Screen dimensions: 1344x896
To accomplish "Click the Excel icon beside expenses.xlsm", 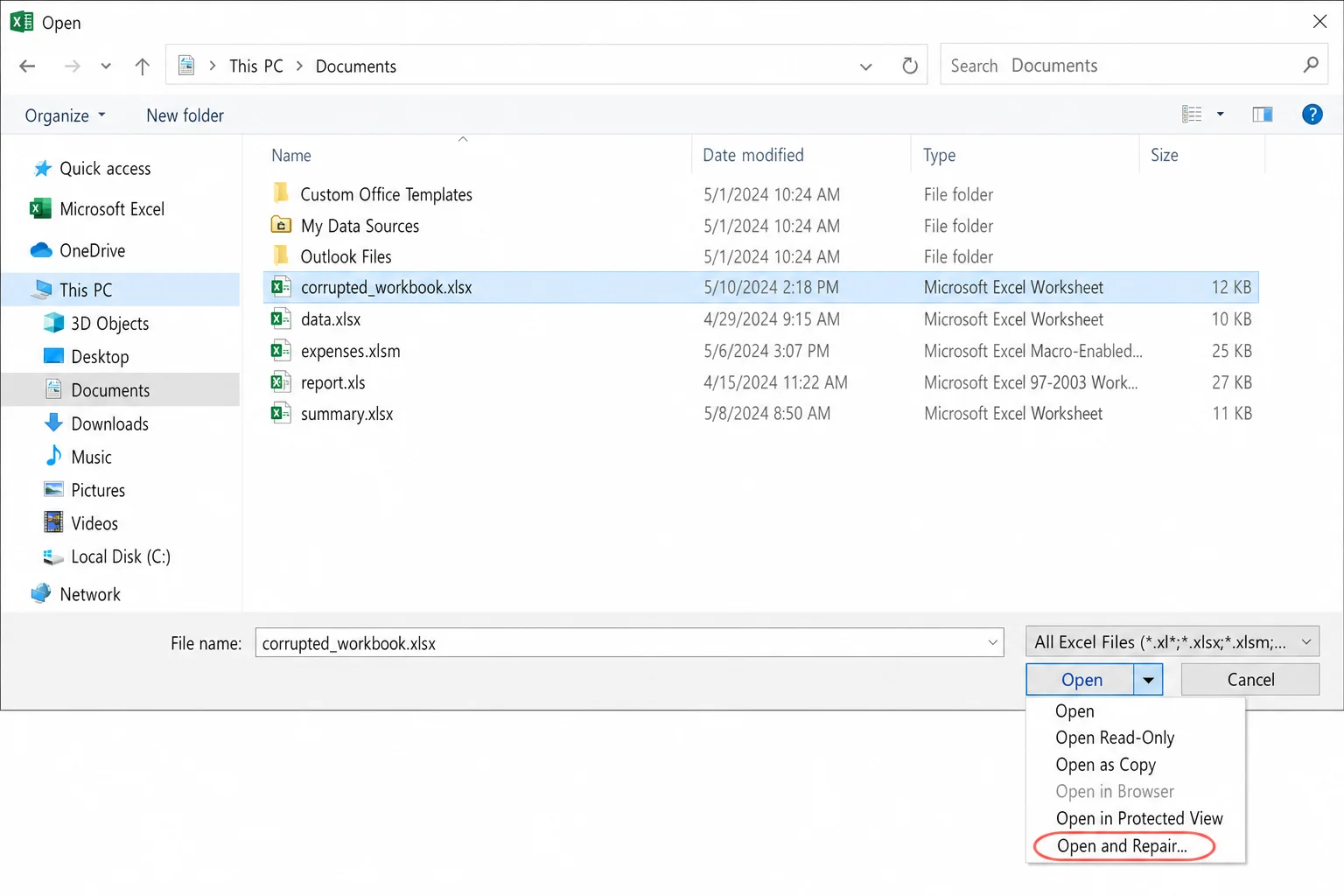I will (280, 350).
